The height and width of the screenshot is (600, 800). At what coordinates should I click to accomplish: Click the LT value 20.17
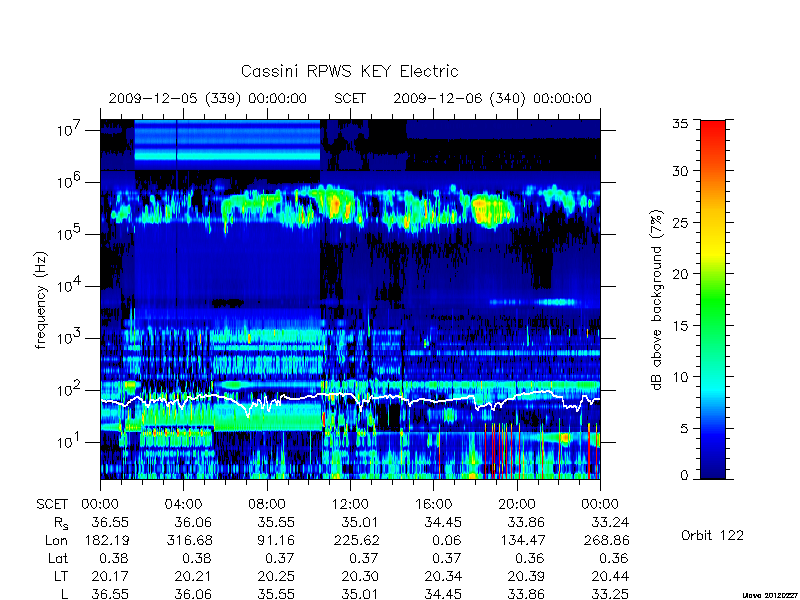110,576
